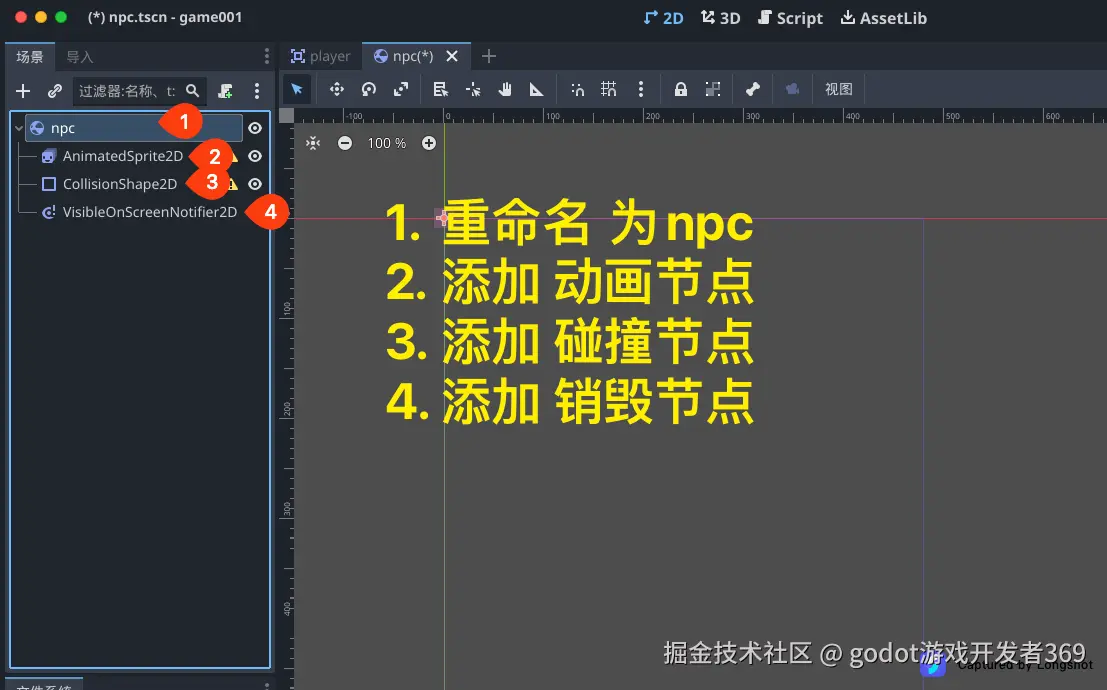Open scene tree extra options menu
1107x690 pixels.
tap(257, 91)
